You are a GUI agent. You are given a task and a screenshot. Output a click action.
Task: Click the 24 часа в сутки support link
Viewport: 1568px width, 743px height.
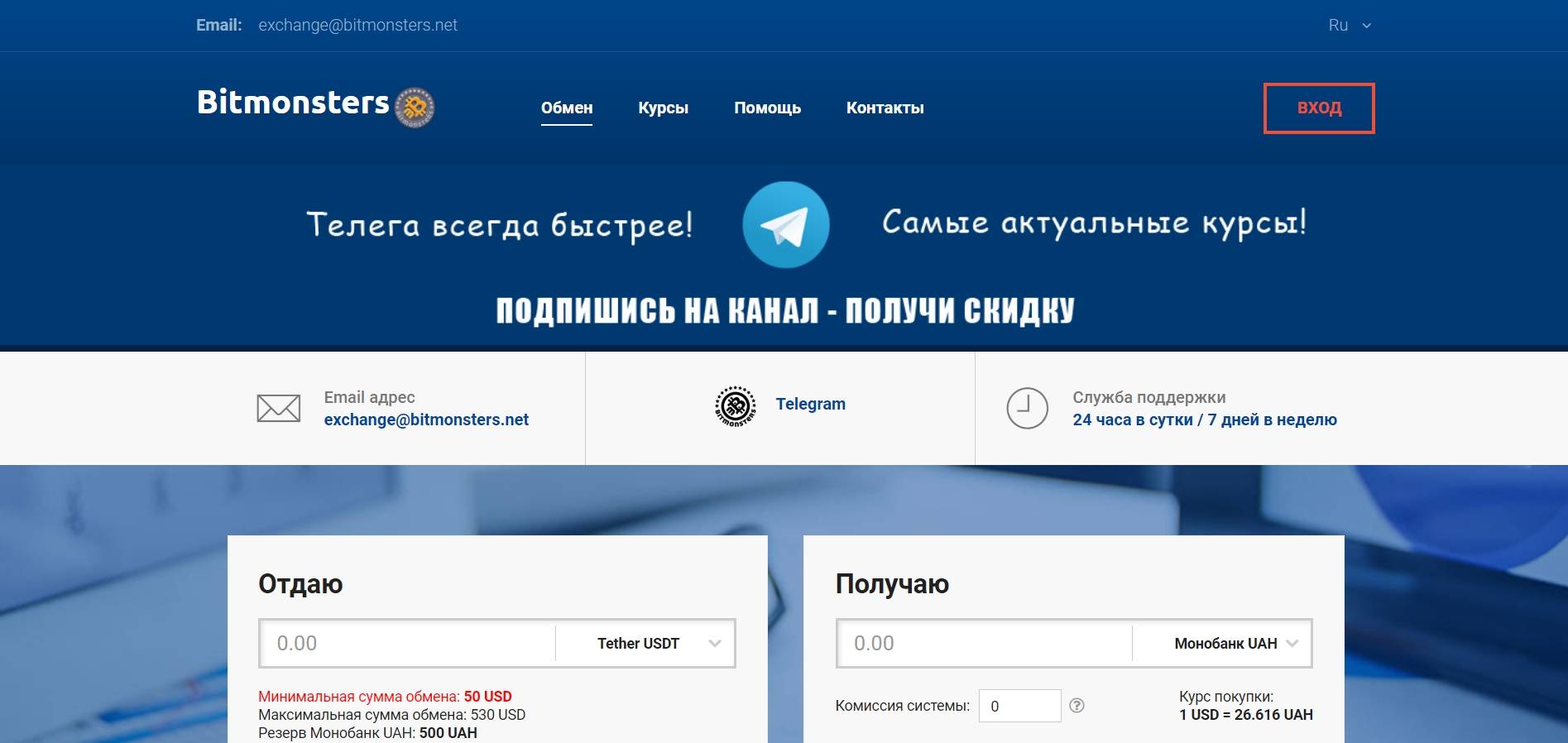coord(1205,419)
